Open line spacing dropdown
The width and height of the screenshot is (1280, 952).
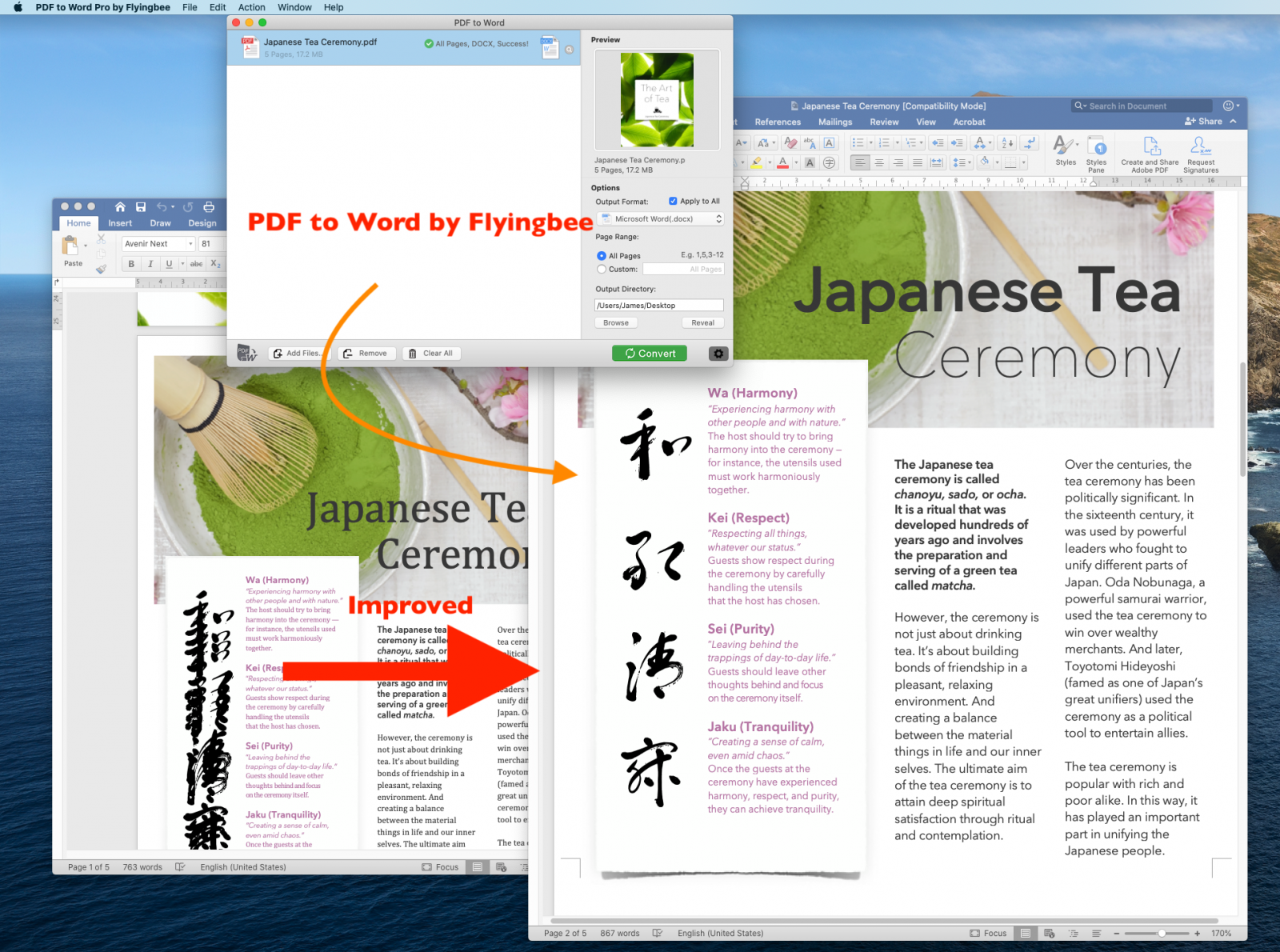click(x=960, y=162)
